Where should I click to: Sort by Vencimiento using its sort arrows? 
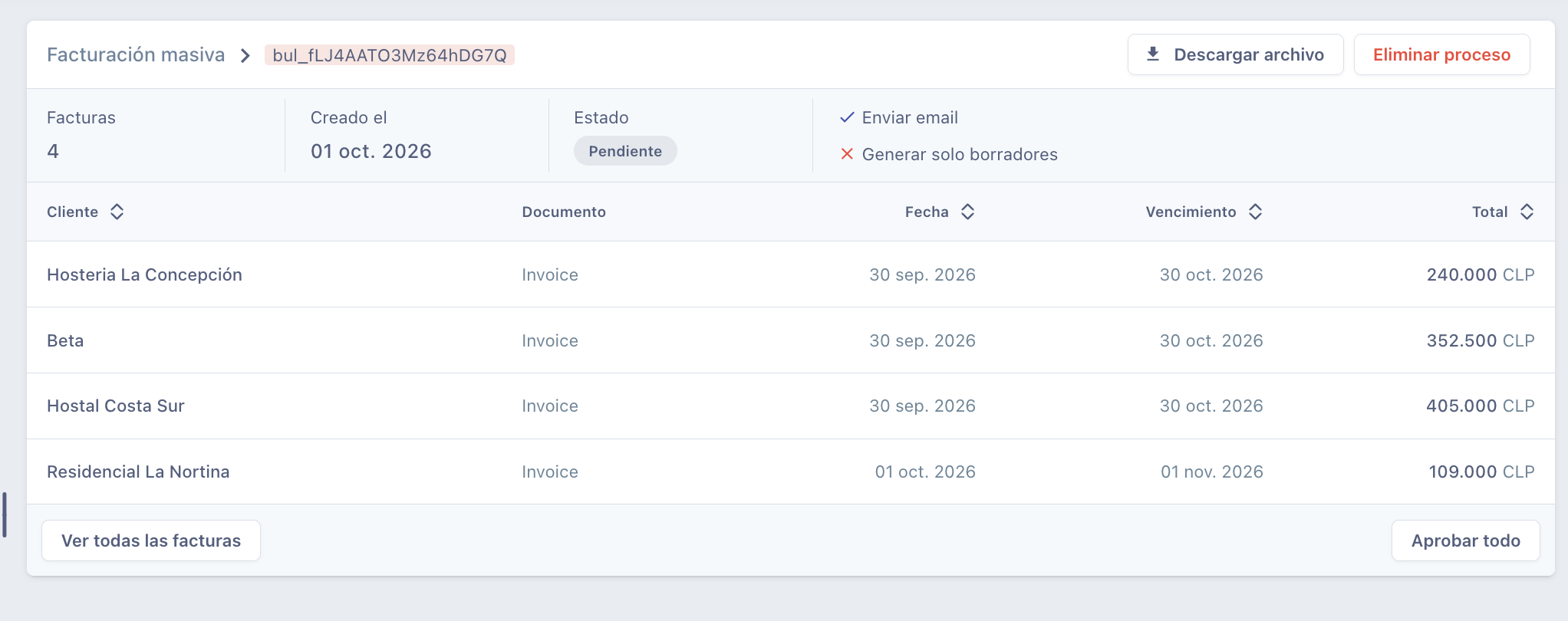pyautogui.click(x=1255, y=212)
